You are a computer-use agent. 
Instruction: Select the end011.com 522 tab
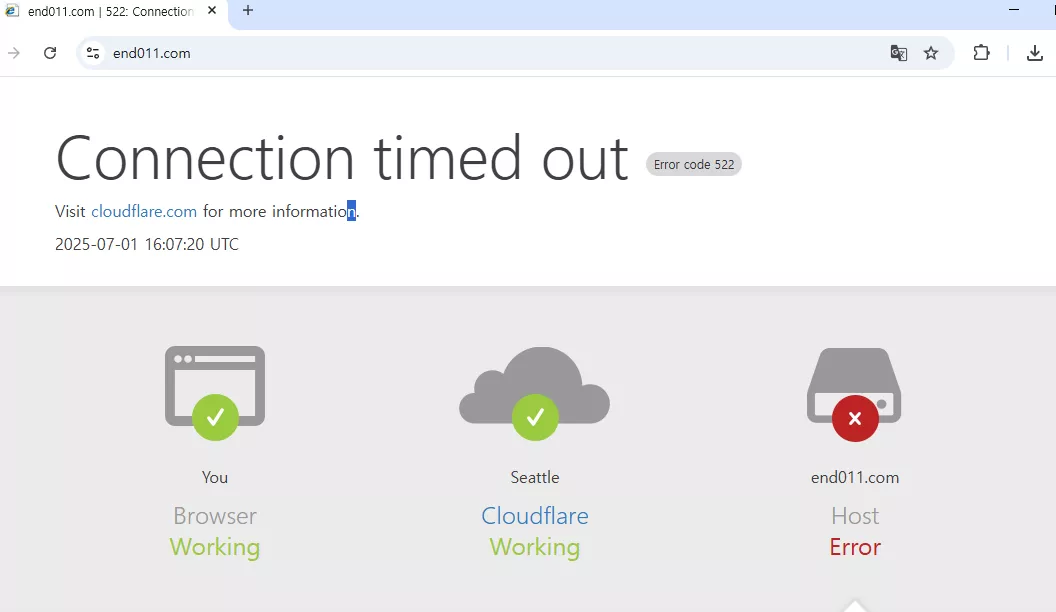tap(112, 11)
